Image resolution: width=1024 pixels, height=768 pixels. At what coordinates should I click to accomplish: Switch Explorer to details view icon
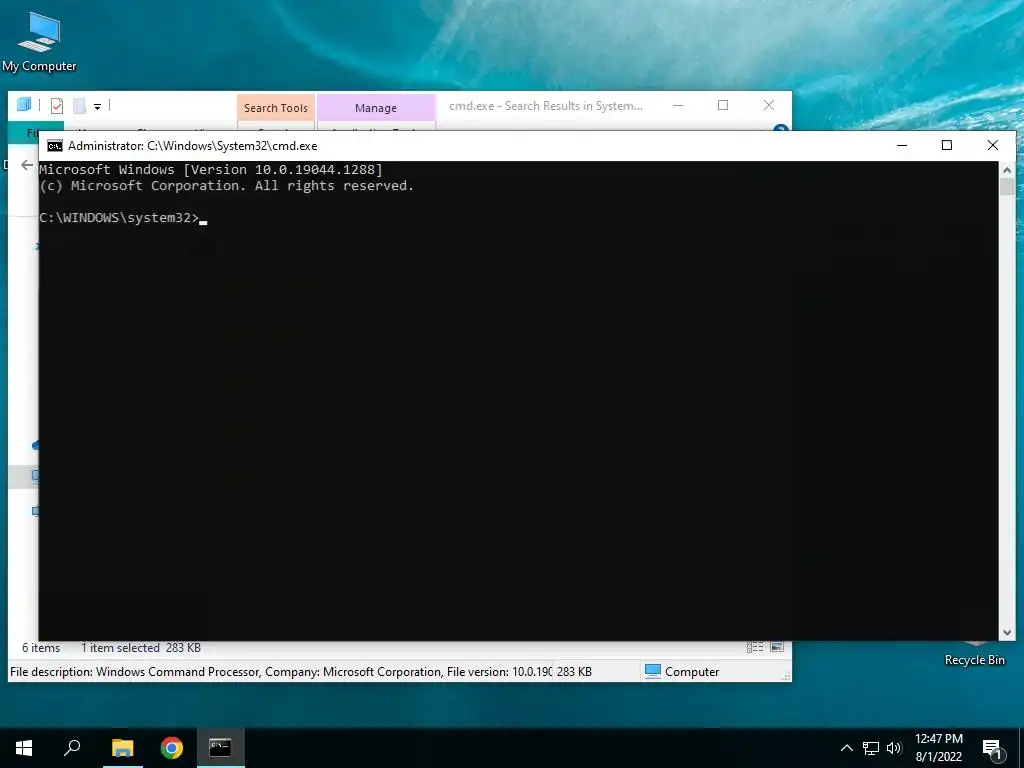tap(755, 647)
